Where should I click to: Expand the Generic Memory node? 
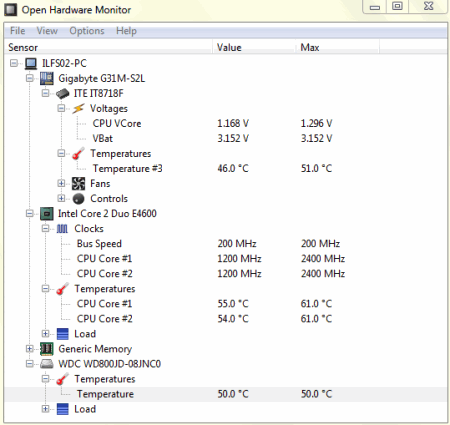[30, 349]
